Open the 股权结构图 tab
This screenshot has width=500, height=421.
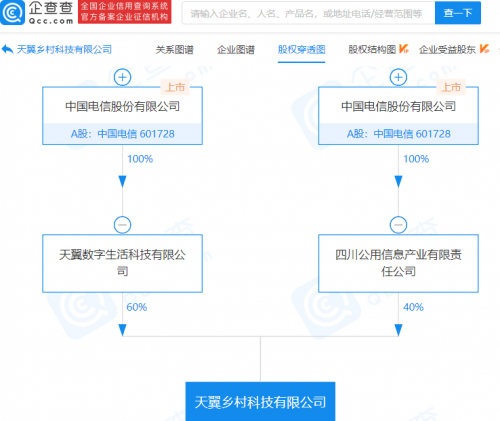tap(372, 50)
